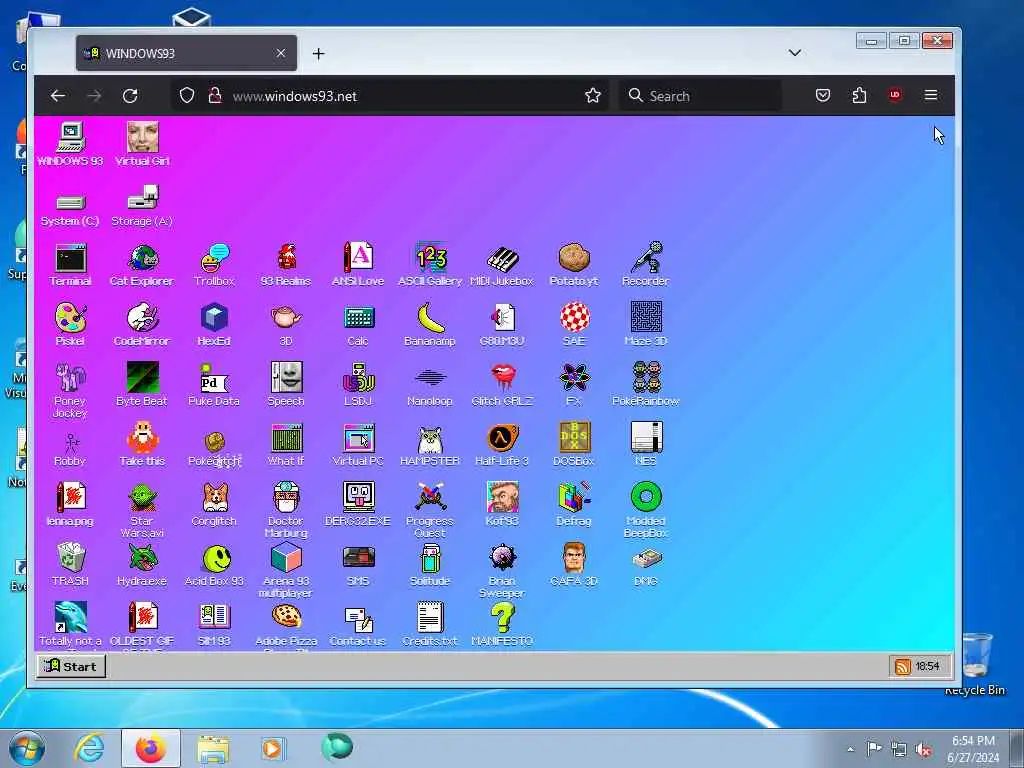Screen dimensions: 1024x768
Task: Start the Maze 3D icon
Action: [646, 325]
